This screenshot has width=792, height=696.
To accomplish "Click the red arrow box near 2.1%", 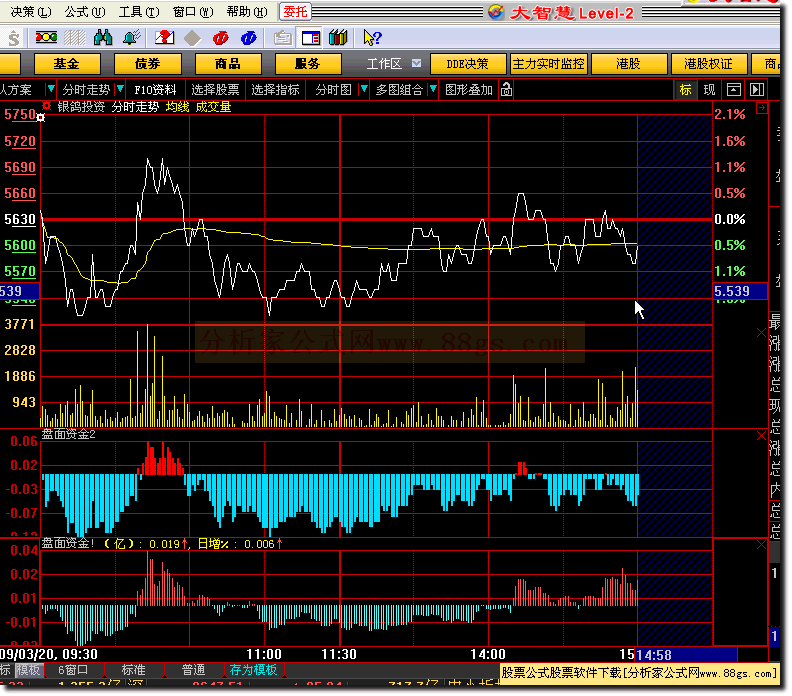I will click(762, 108).
